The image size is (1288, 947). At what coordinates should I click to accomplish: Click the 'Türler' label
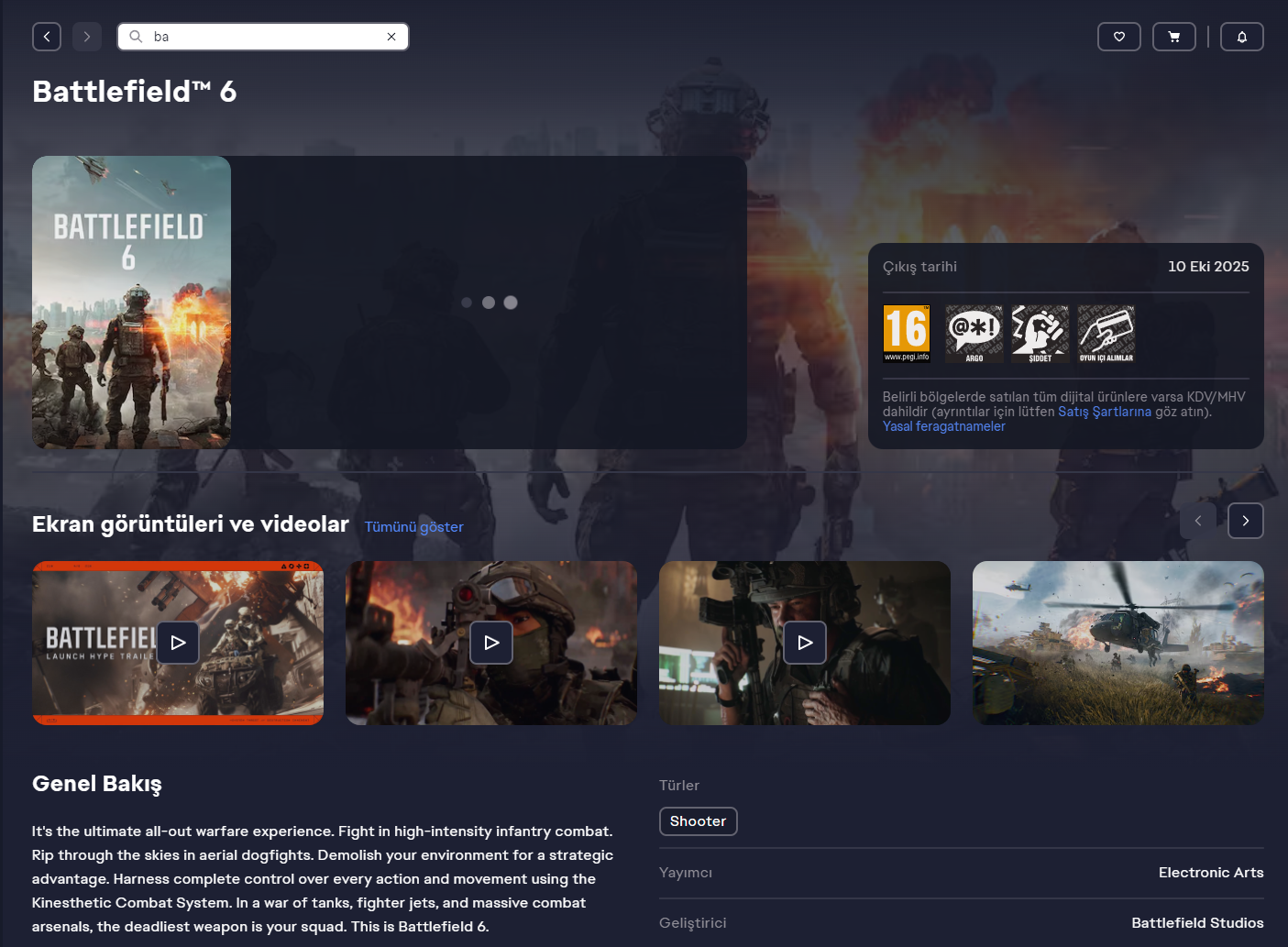coord(679,786)
